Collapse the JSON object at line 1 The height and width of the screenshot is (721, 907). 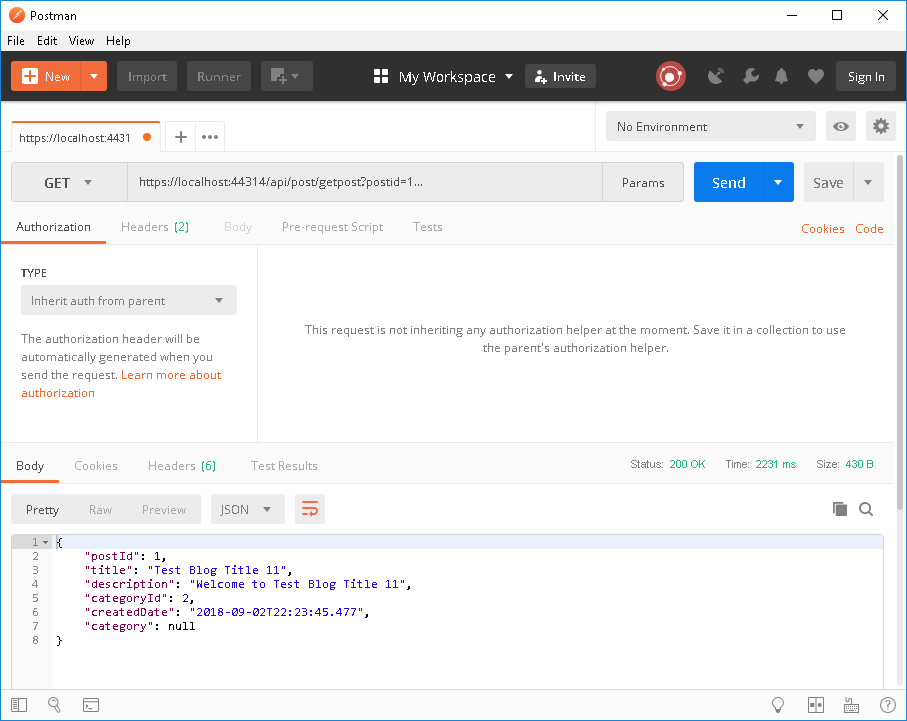[45, 542]
